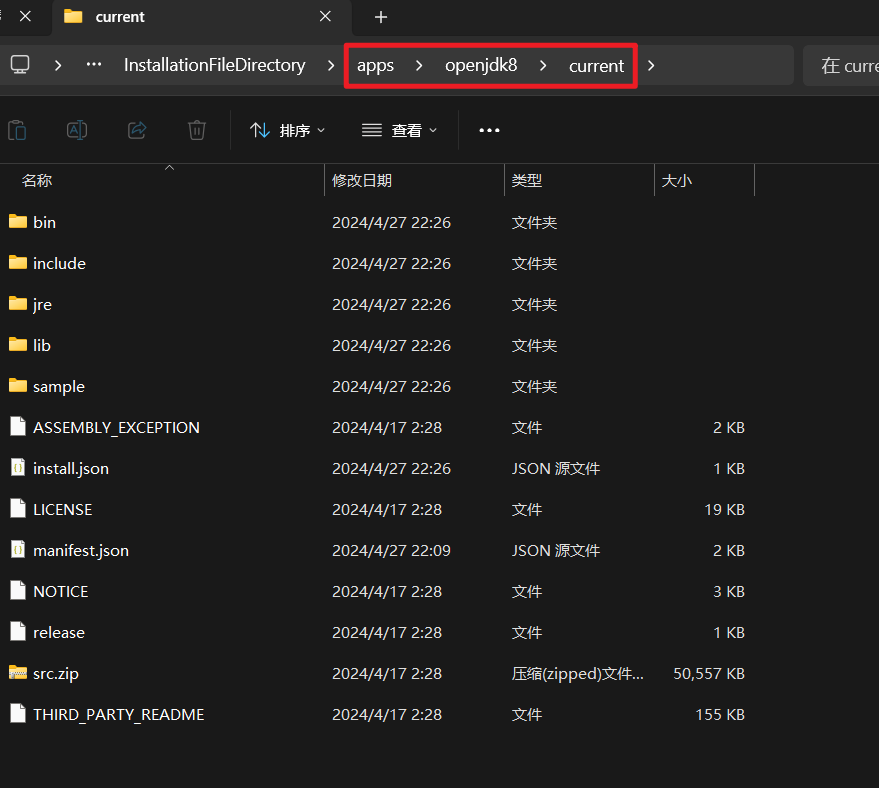This screenshot has height=788, width=879.
Task: Open the view (查看) dropdown
Action: pyautogui.click(x=399, y=131)
